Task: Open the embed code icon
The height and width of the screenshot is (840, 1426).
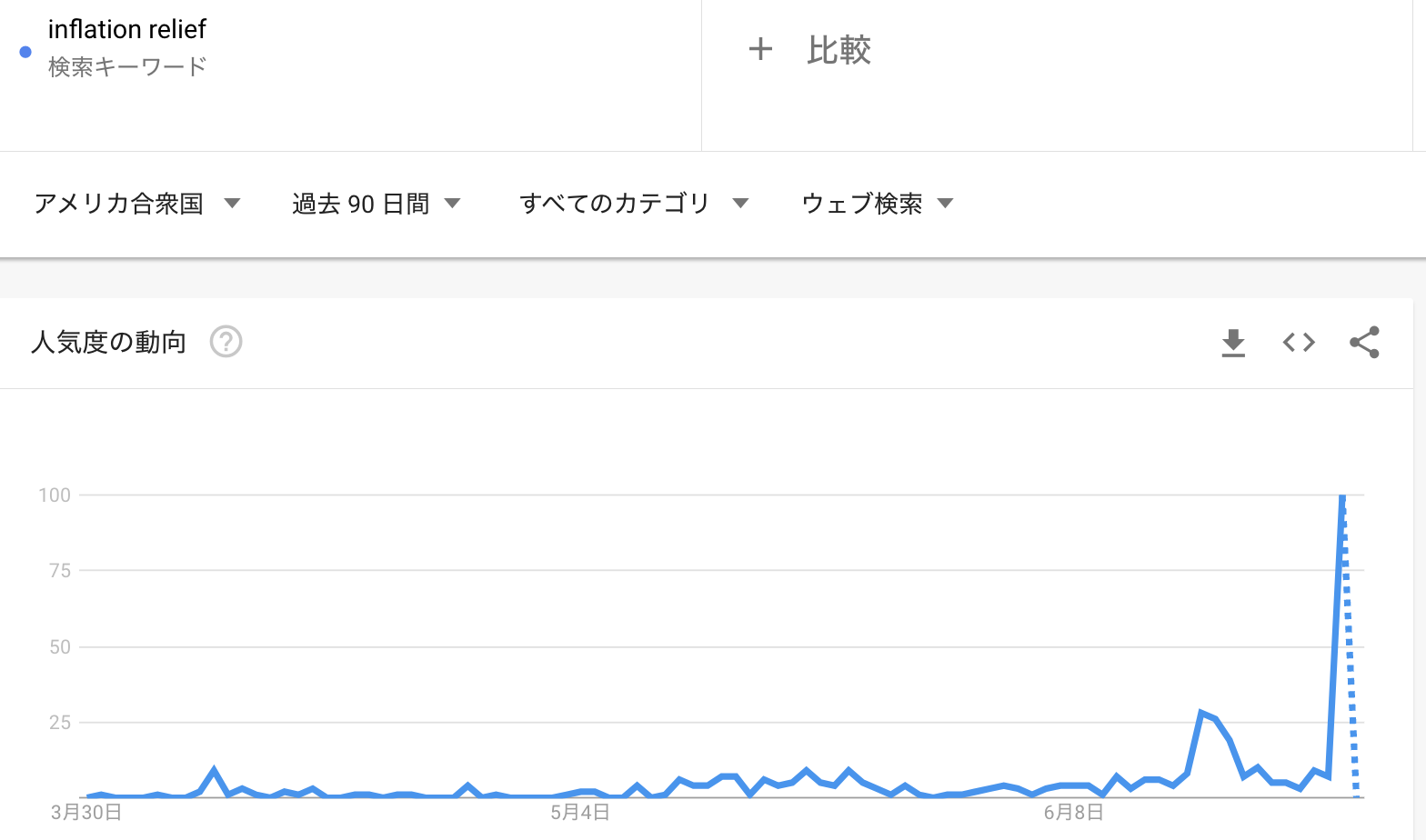Action: pyautogui.click(x=1299, y=342)
